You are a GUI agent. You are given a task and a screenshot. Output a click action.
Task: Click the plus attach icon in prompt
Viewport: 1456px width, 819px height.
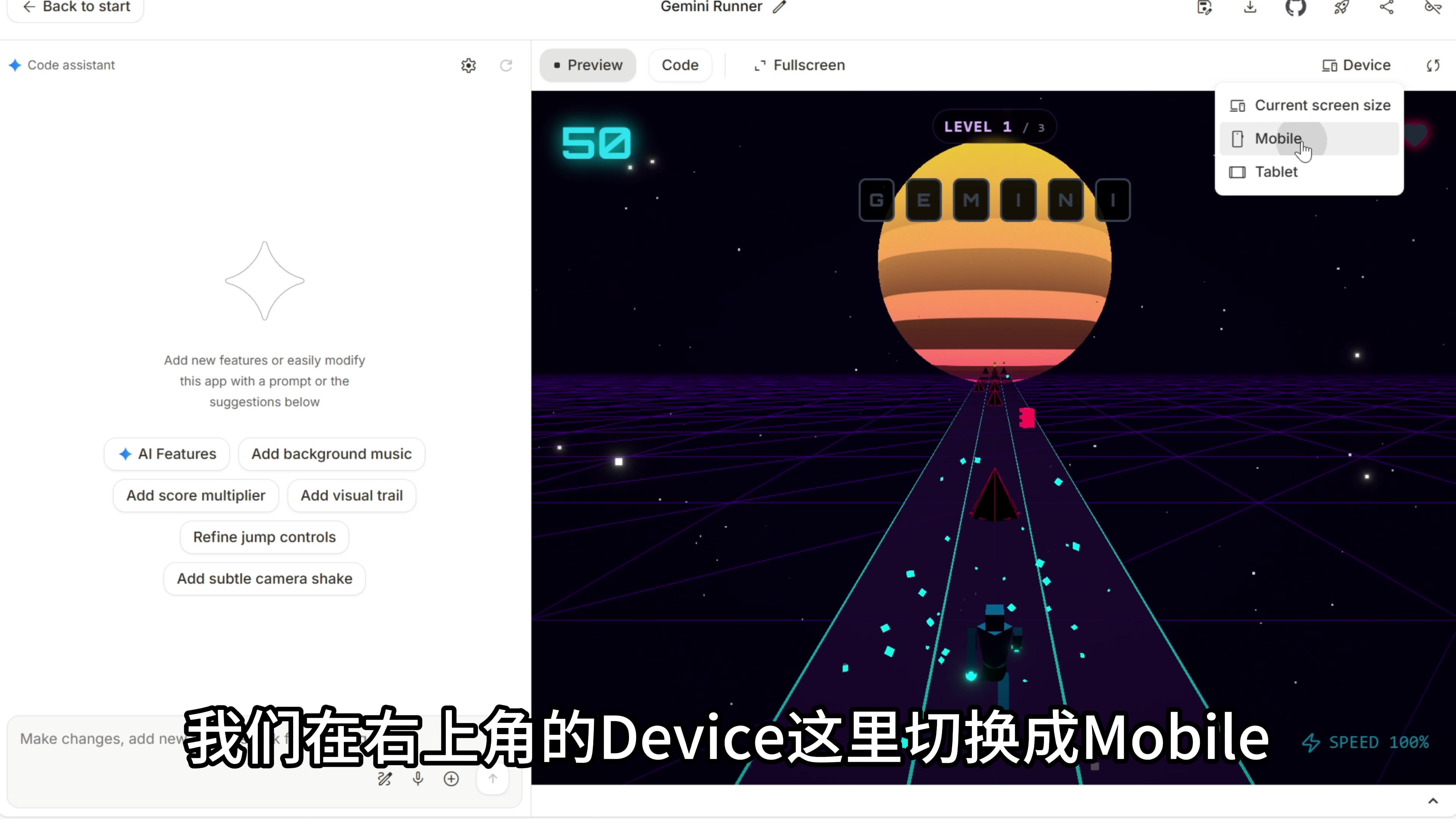pos(451,779)
